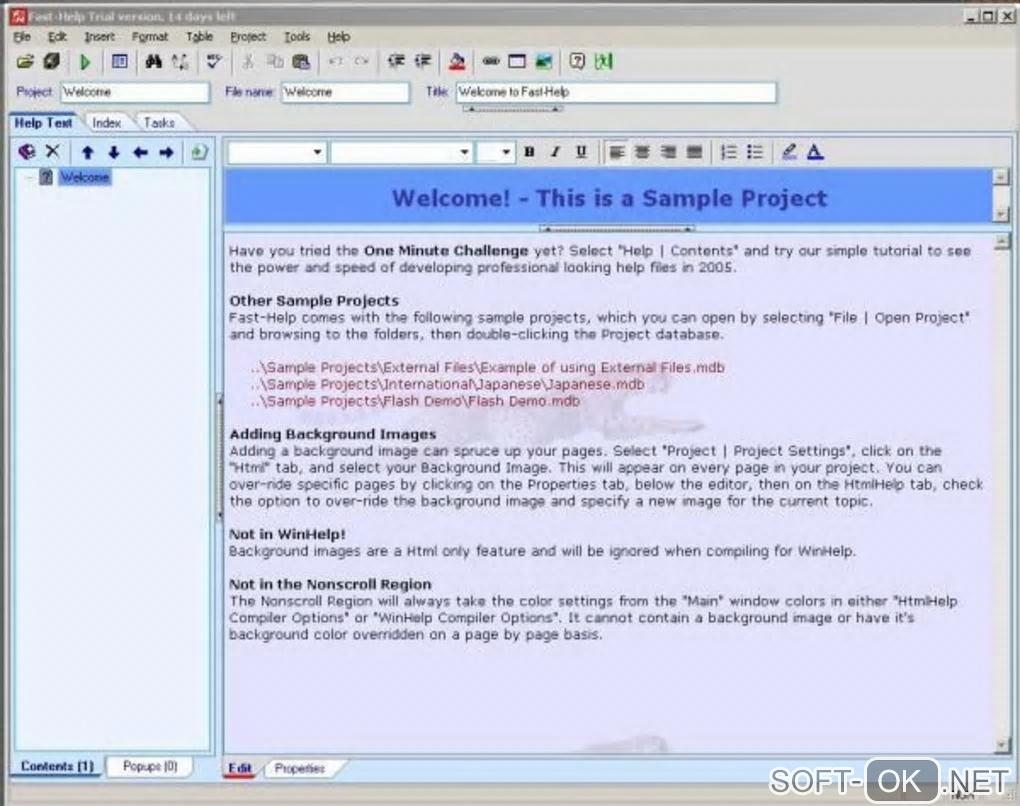The width and height of the screenshot is (1020, 806).
Task: Pick the font color tool
Action: point(815,152)
